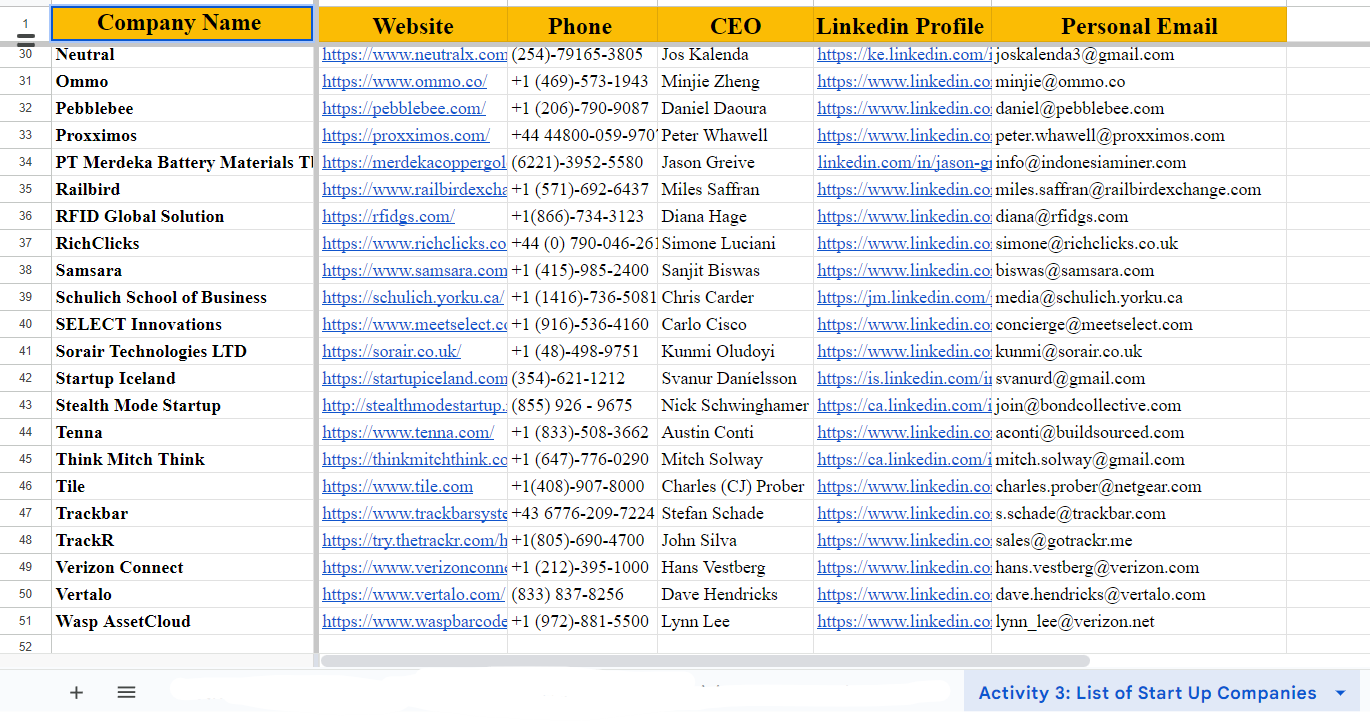Viewport: 1370px width, 721px height.
Task: Open the verizonconnect website link
Action: click(414, 568)
